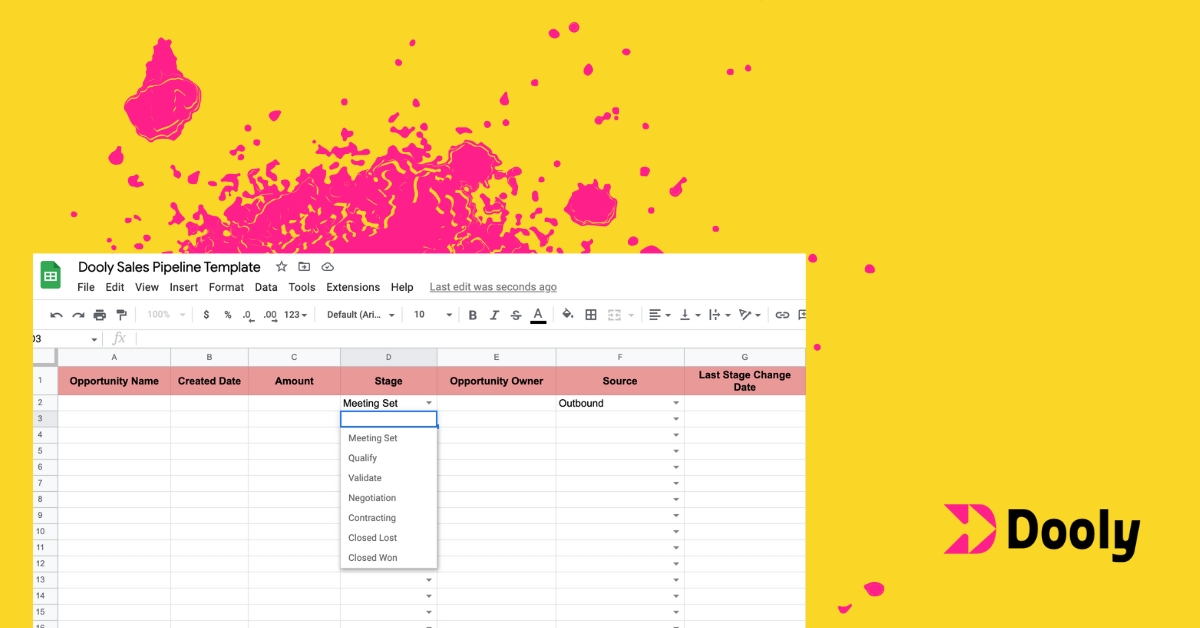Select the Amount header cell
The image size is (1200, 628).
(294, 381)
